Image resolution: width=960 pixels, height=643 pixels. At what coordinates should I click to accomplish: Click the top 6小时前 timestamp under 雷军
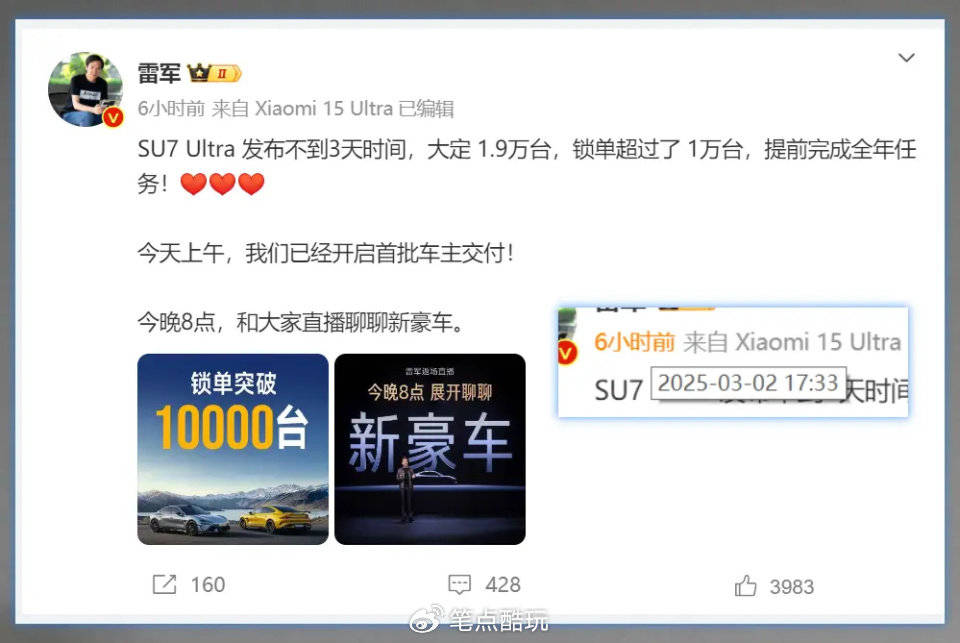tap(171, 108)
